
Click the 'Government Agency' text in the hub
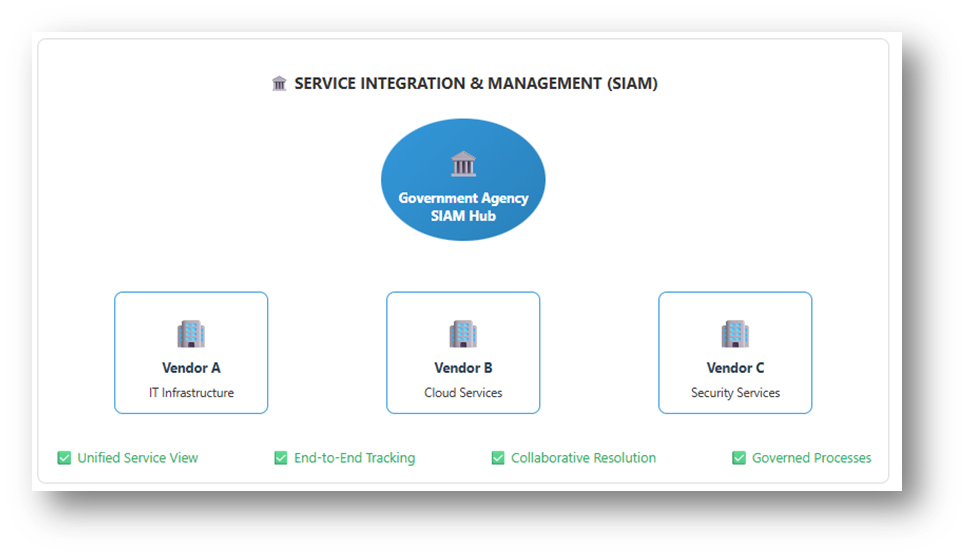point(463,198)
